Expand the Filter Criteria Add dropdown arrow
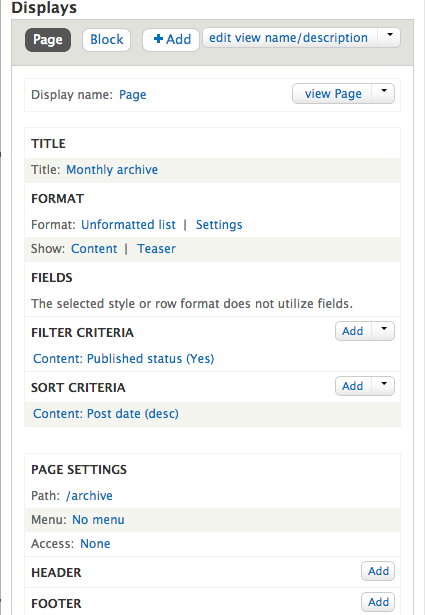 tap(383, 331)
